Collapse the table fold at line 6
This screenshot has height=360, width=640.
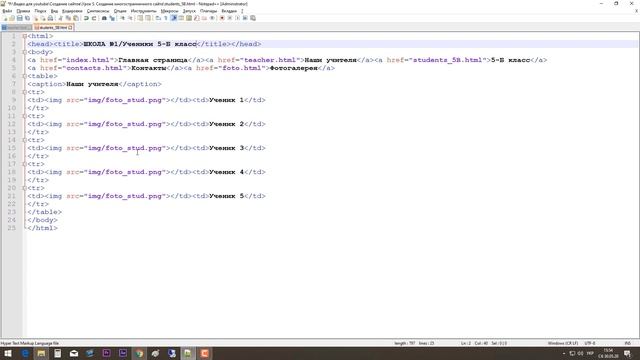coord(24,76)
